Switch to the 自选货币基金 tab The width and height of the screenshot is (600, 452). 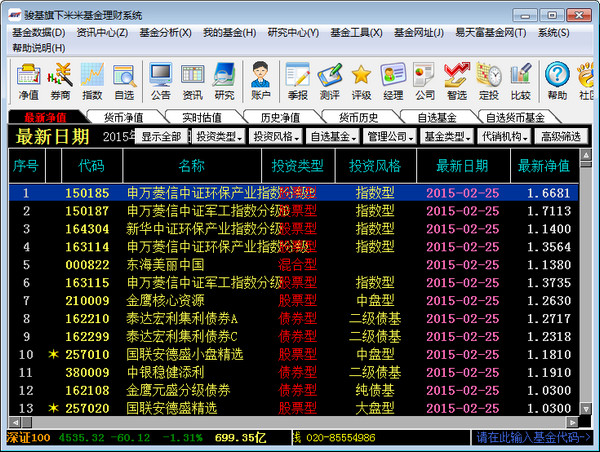click(x=515, y=117)
